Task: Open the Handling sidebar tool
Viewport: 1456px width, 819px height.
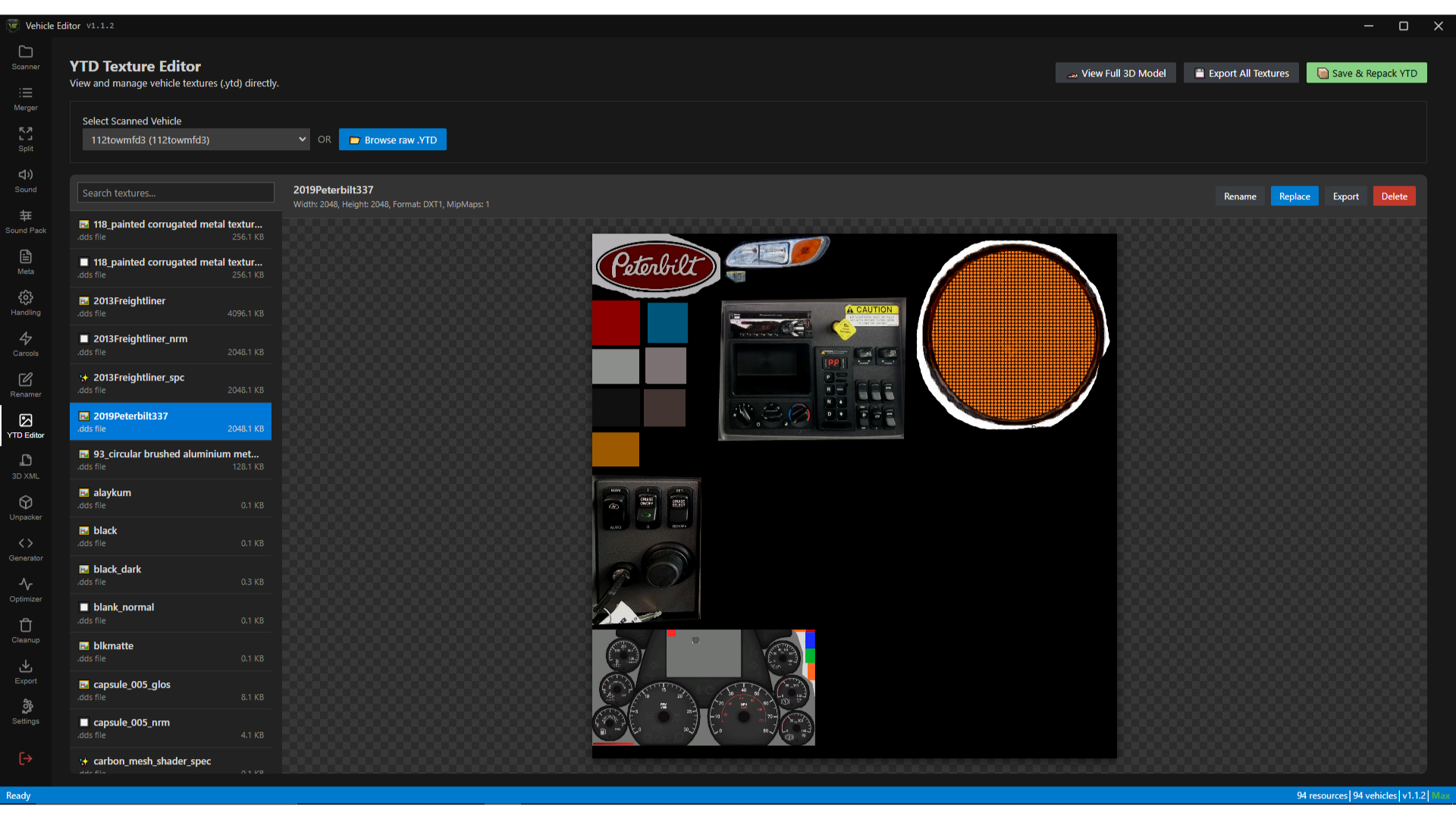Action: click(x=26, y=303)
